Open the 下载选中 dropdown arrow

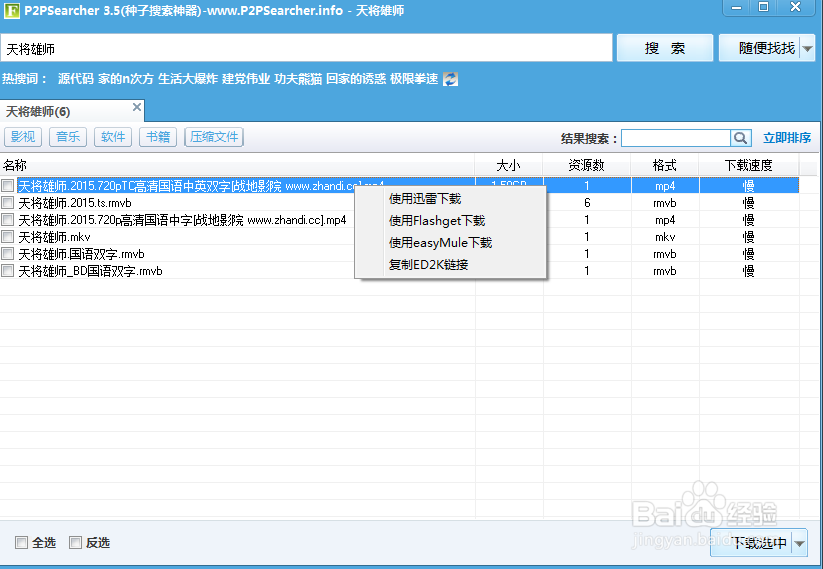tap(799, 543)
